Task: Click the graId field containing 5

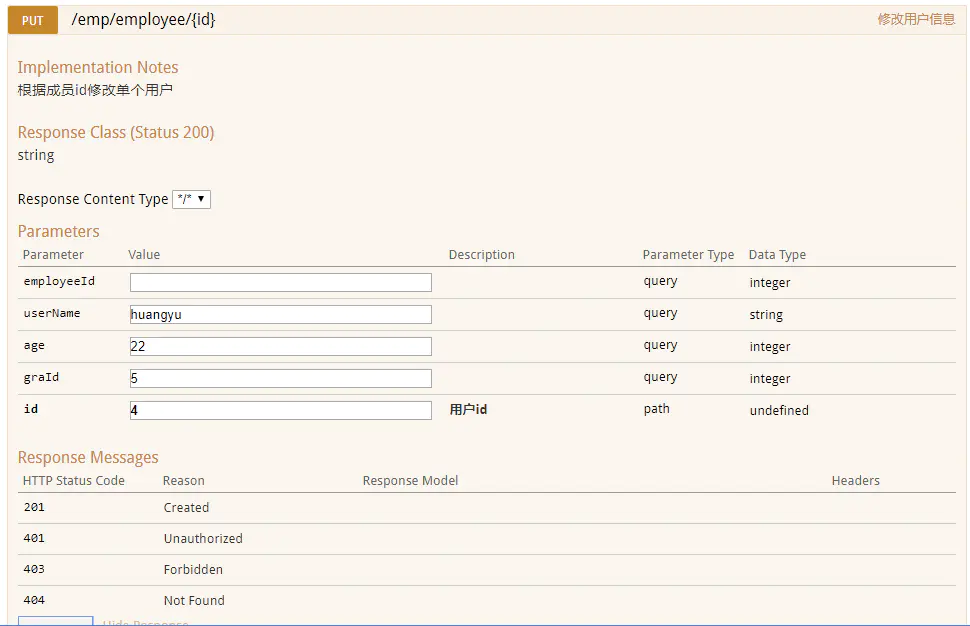Action: coord(281,379)
